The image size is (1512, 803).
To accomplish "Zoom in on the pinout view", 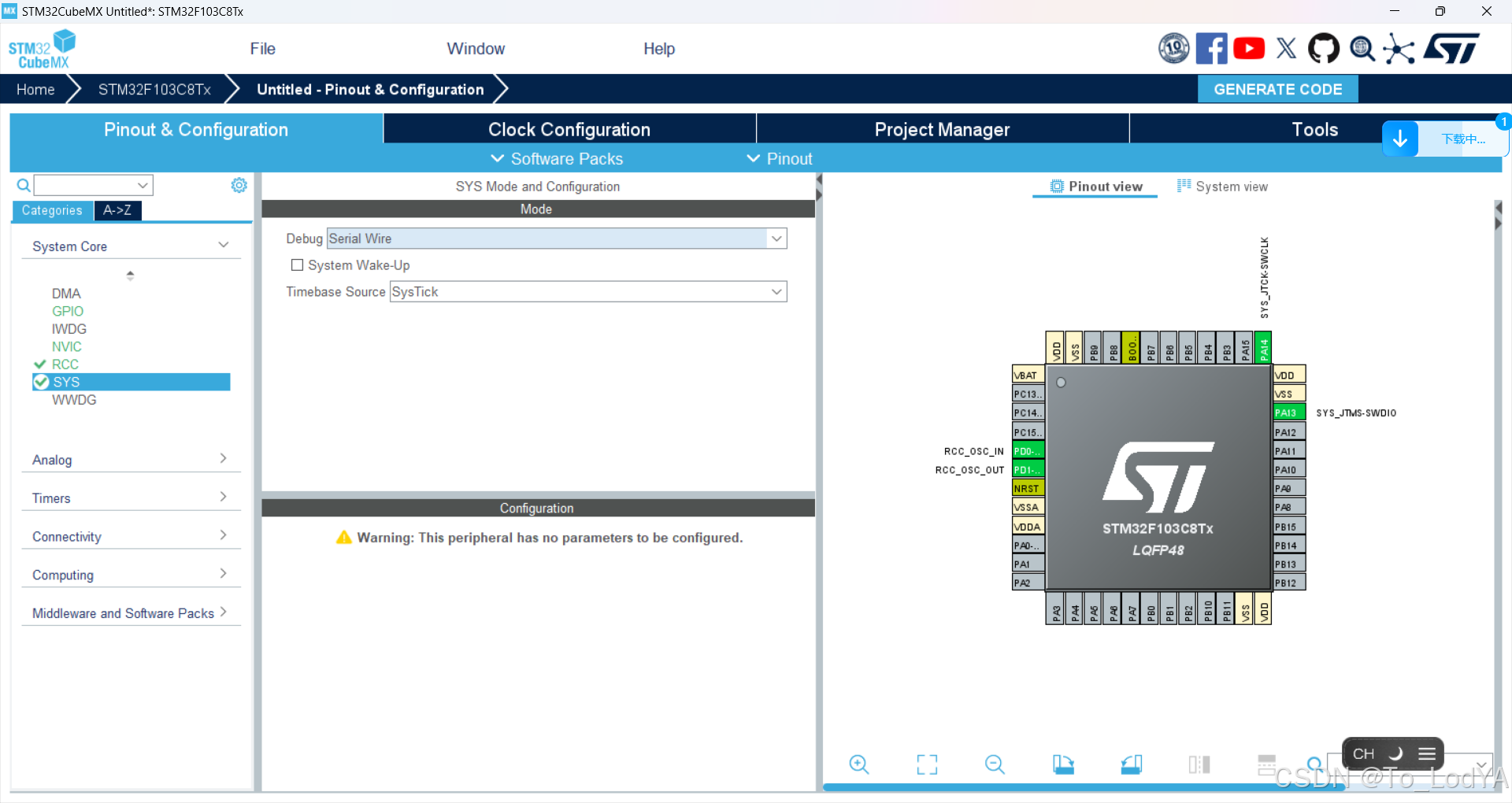I will pos(859,764).
